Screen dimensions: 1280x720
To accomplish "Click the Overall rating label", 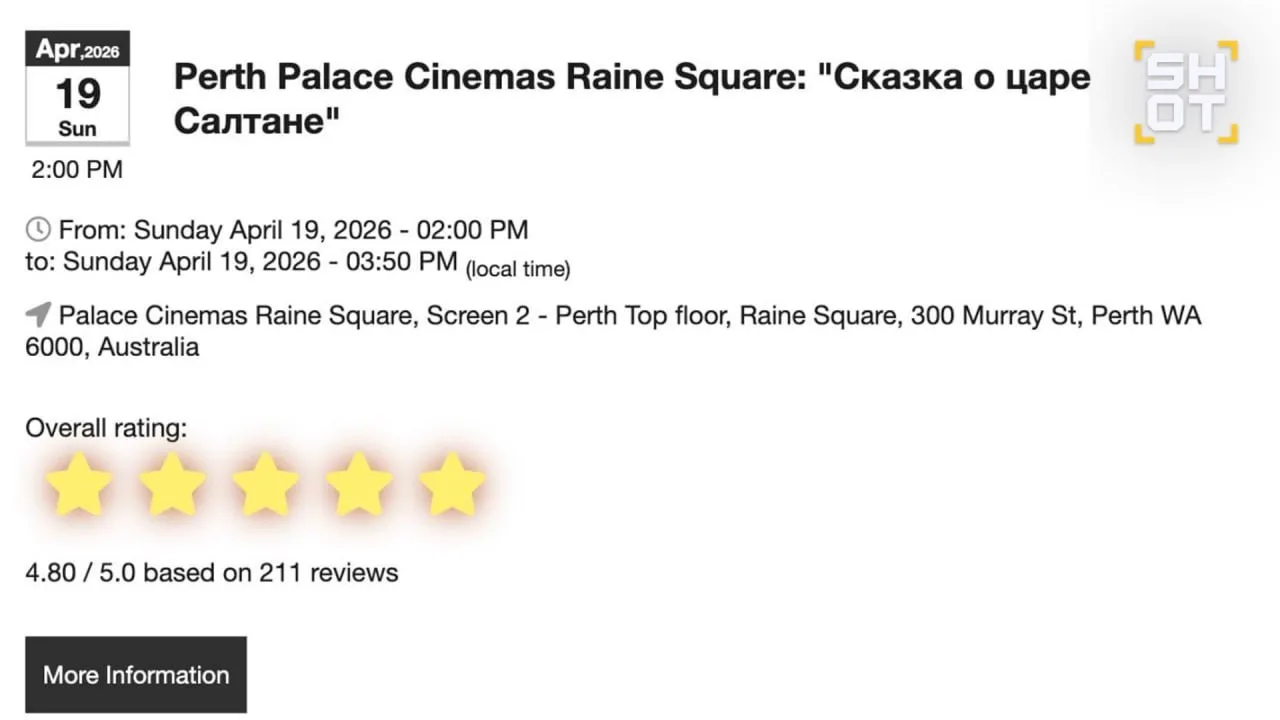I will (x=106, y=428).
